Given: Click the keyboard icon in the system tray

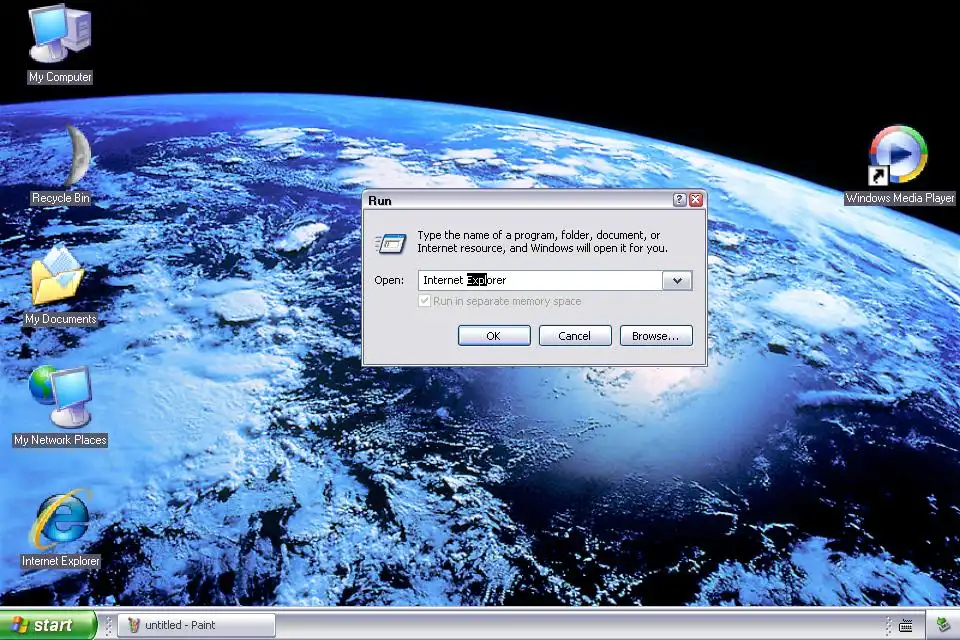Looking at the screenshot, I should point(906,625).
